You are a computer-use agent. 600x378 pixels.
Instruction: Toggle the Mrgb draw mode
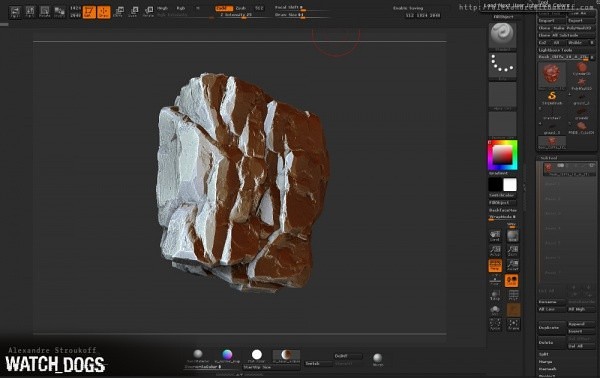pyautogui.click(x=163, y=8)
